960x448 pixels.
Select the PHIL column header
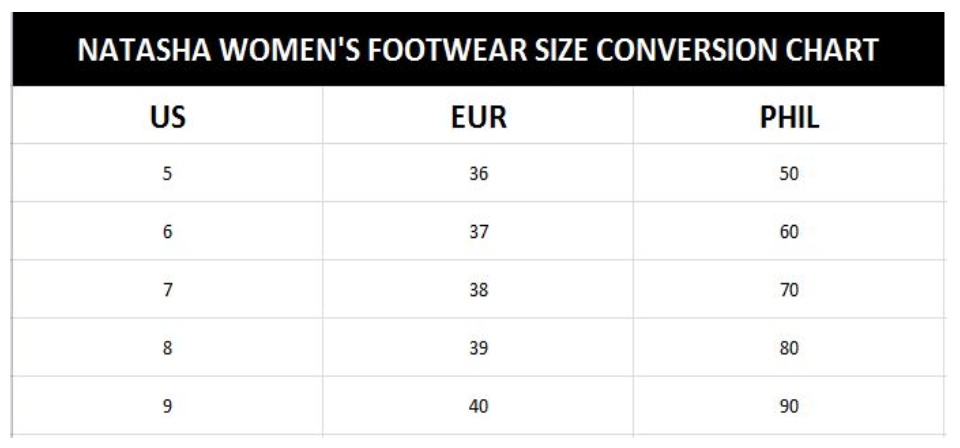pos(789,117)
